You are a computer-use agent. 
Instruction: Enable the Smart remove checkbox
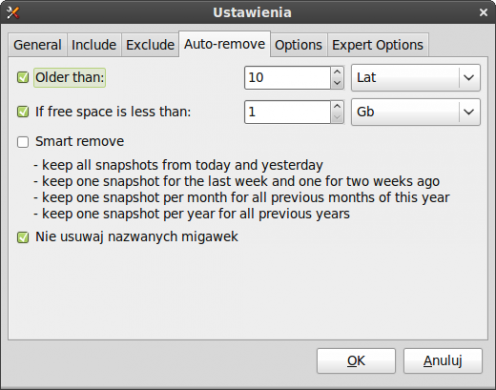point(23,142)
